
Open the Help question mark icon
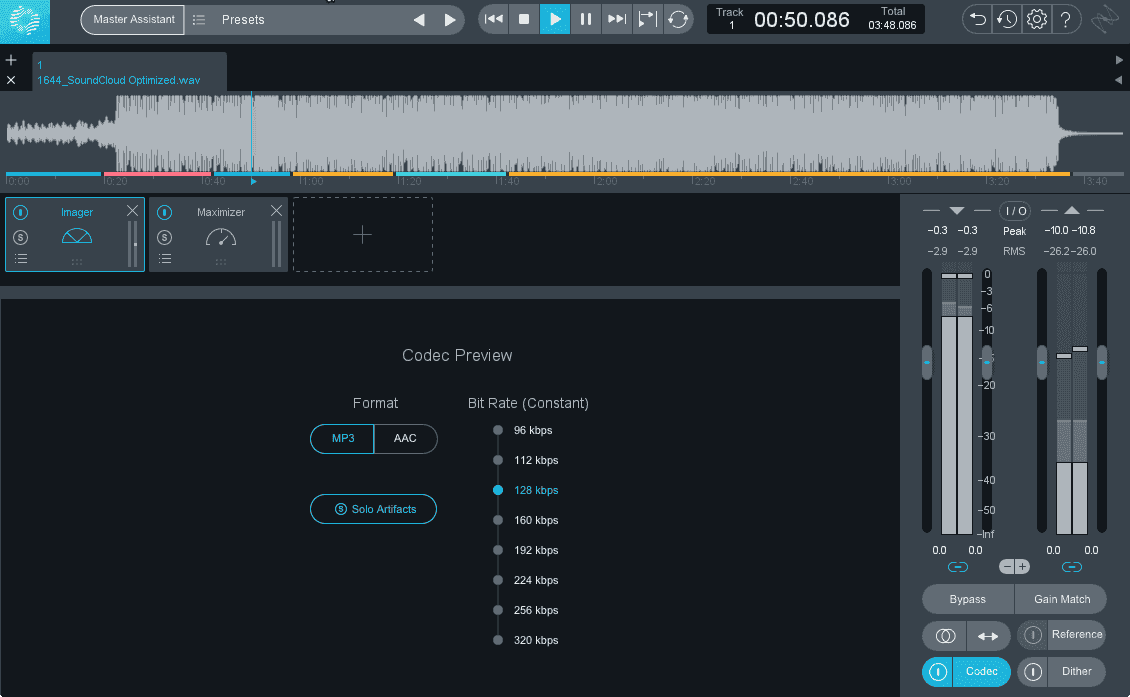click(1066, 19)
